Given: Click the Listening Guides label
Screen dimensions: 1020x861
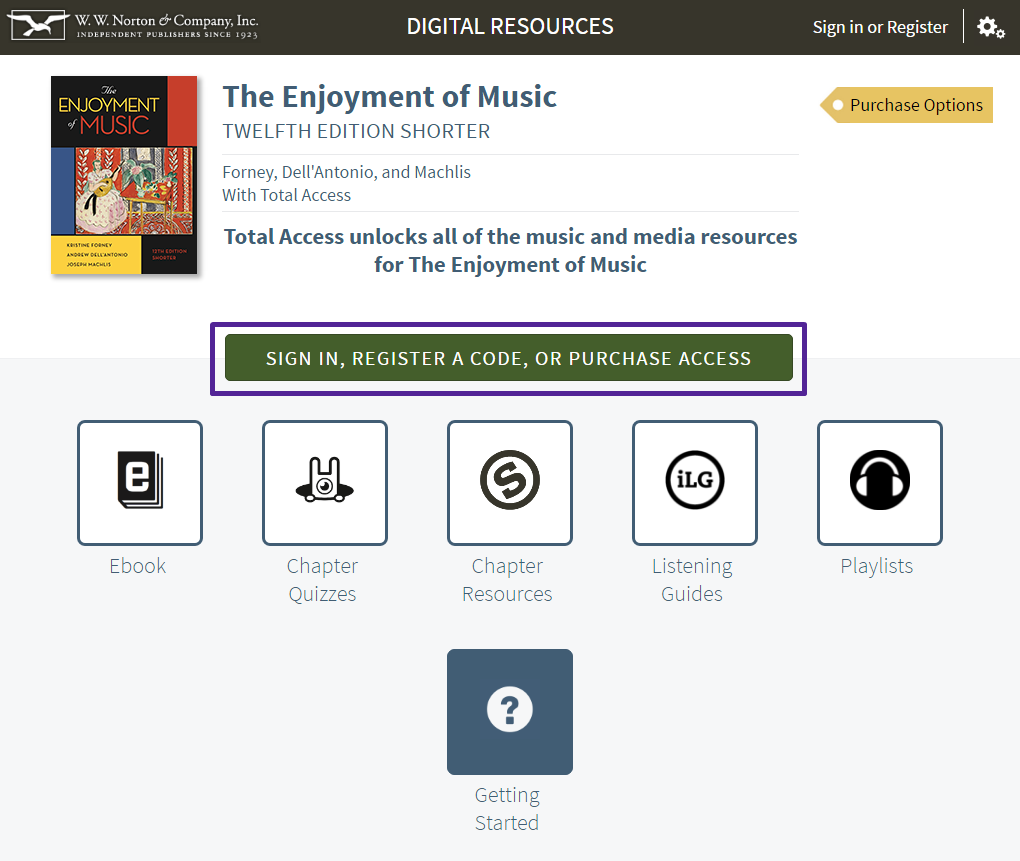Looking at the screenshot, I should click(692, 579).
